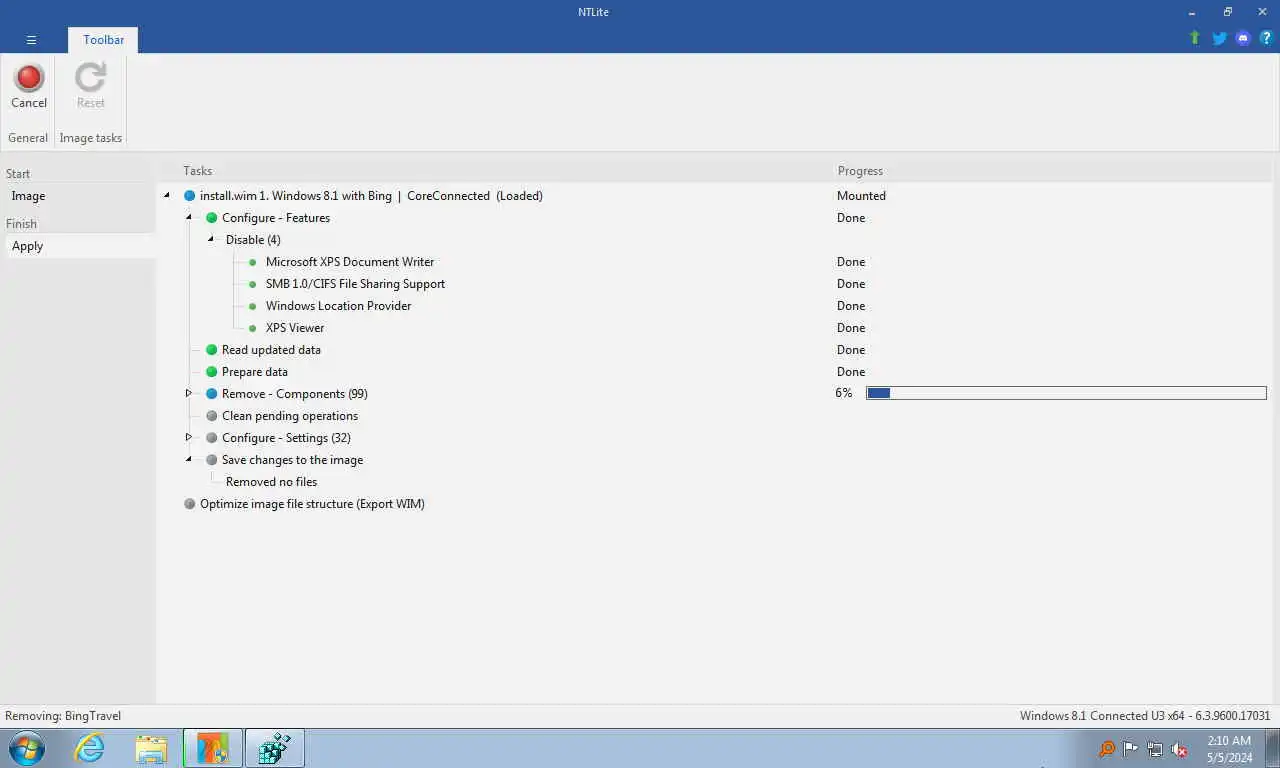Open the Action Center flag icon
The width and height of the screenshot is (1280, 768).
[1131, 749]
